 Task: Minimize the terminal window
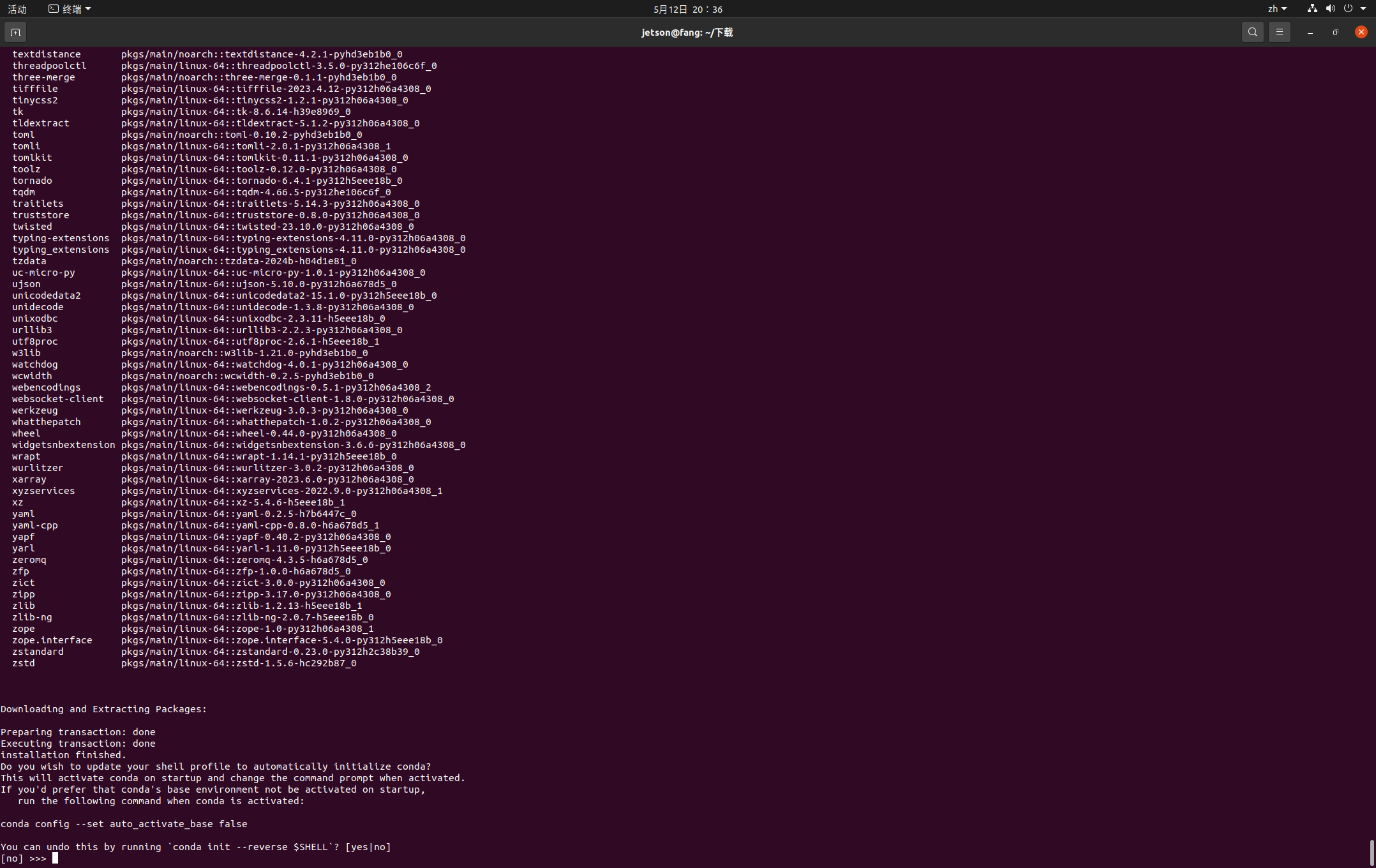coord(1310,32)
